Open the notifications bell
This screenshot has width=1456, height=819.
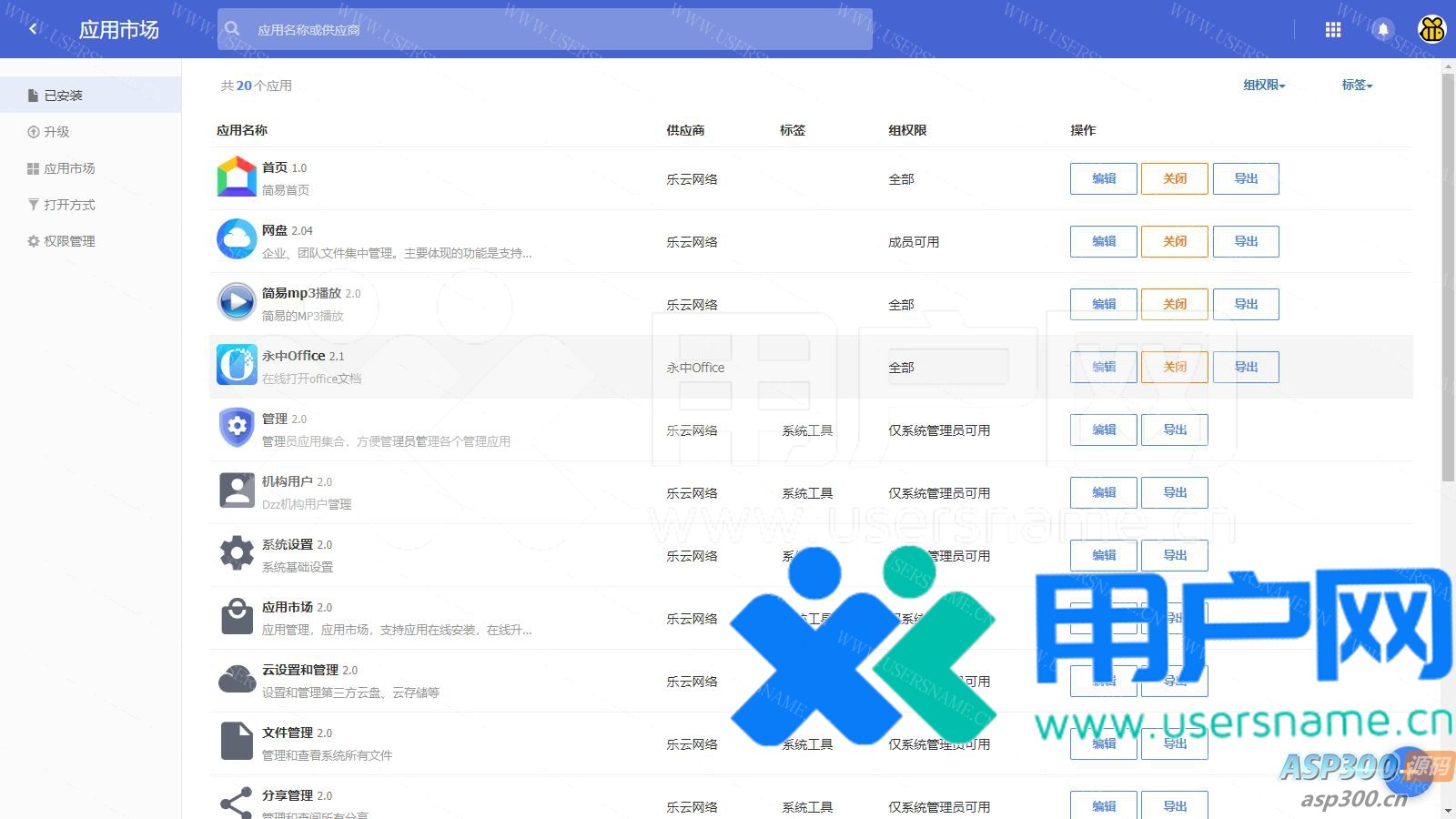[x=1383, y=30]
